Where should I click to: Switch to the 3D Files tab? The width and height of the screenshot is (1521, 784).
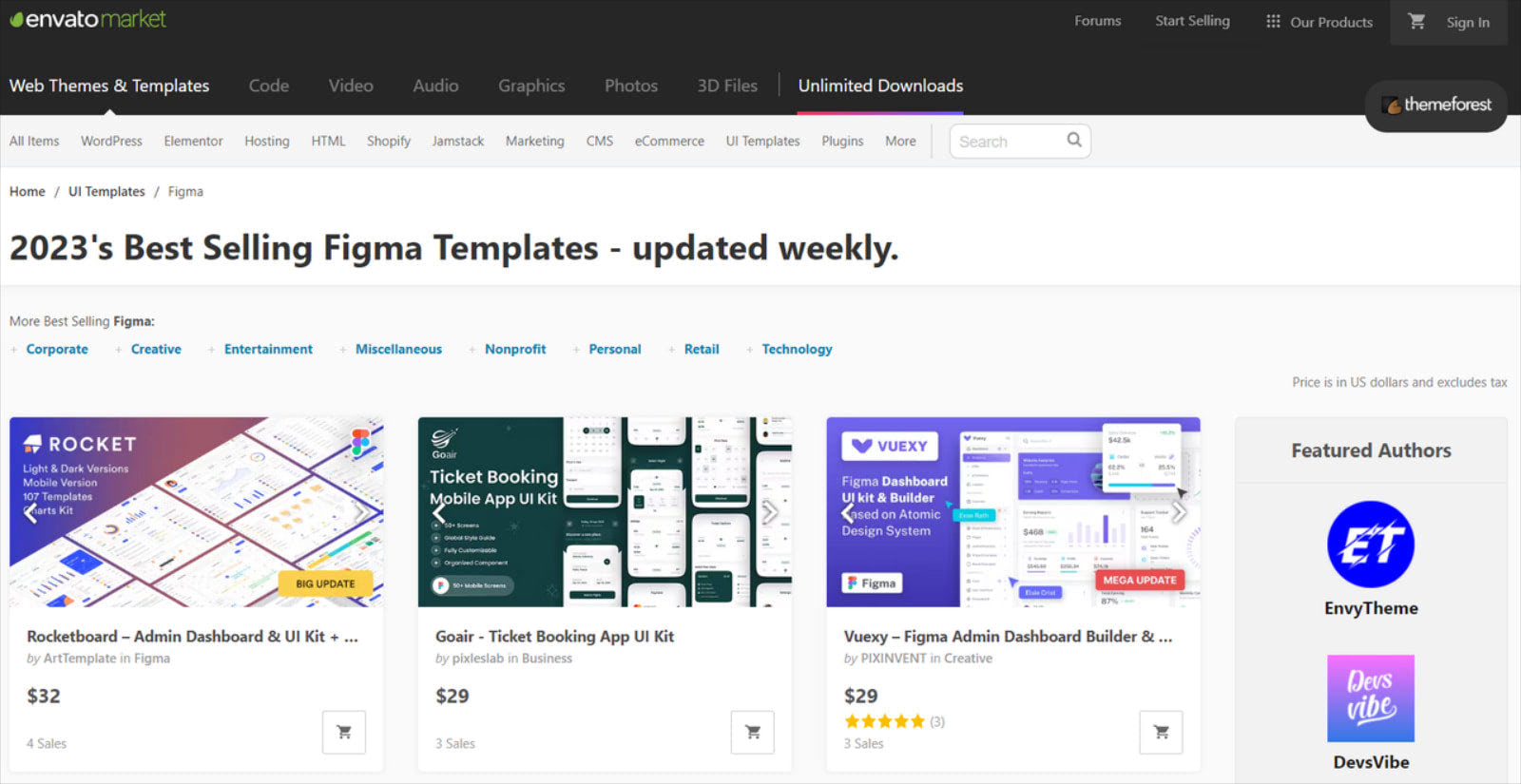point(727,86)
